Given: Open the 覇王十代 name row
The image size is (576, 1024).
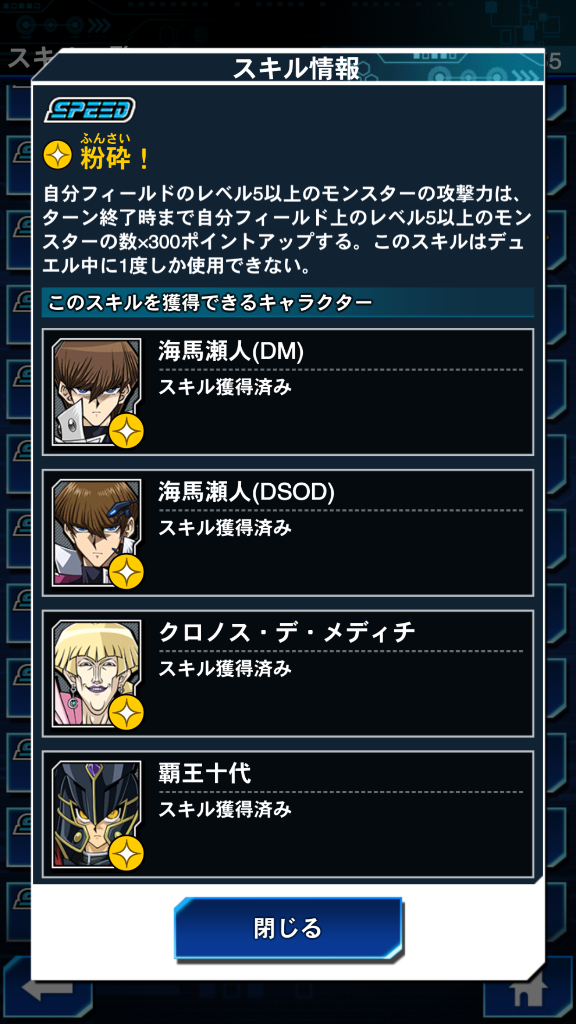Looking at the screenshot, I should click(288, 815).
